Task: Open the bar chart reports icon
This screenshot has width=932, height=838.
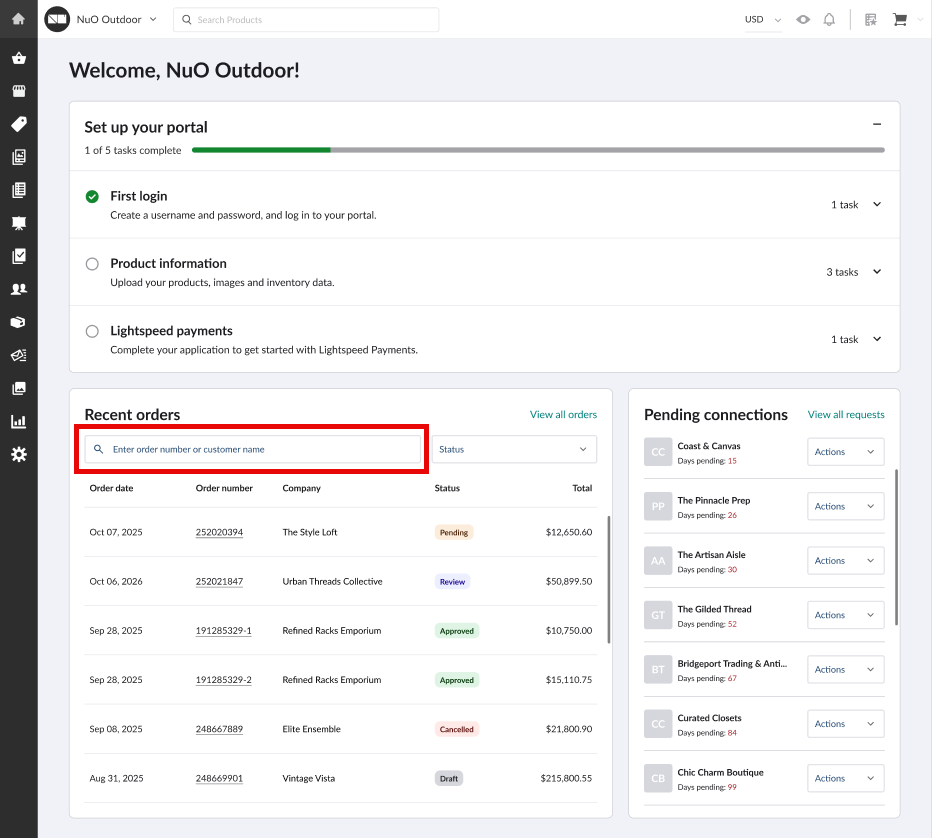Action: (18, 421)
